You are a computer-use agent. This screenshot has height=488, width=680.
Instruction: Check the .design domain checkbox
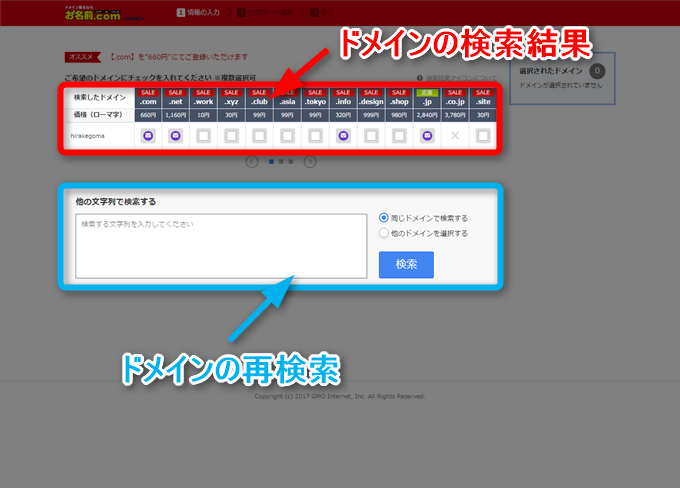pos(371,136)
